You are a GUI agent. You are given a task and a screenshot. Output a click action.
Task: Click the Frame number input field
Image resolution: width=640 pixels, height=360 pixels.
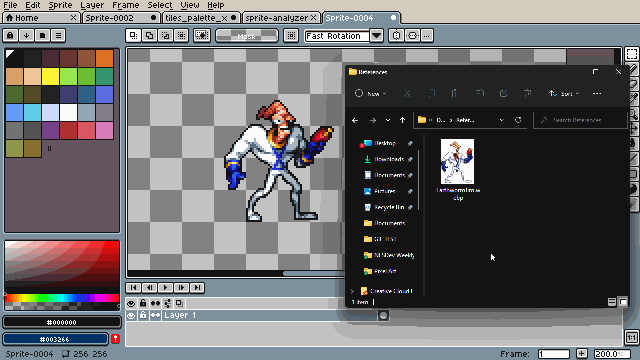[553, 354]
